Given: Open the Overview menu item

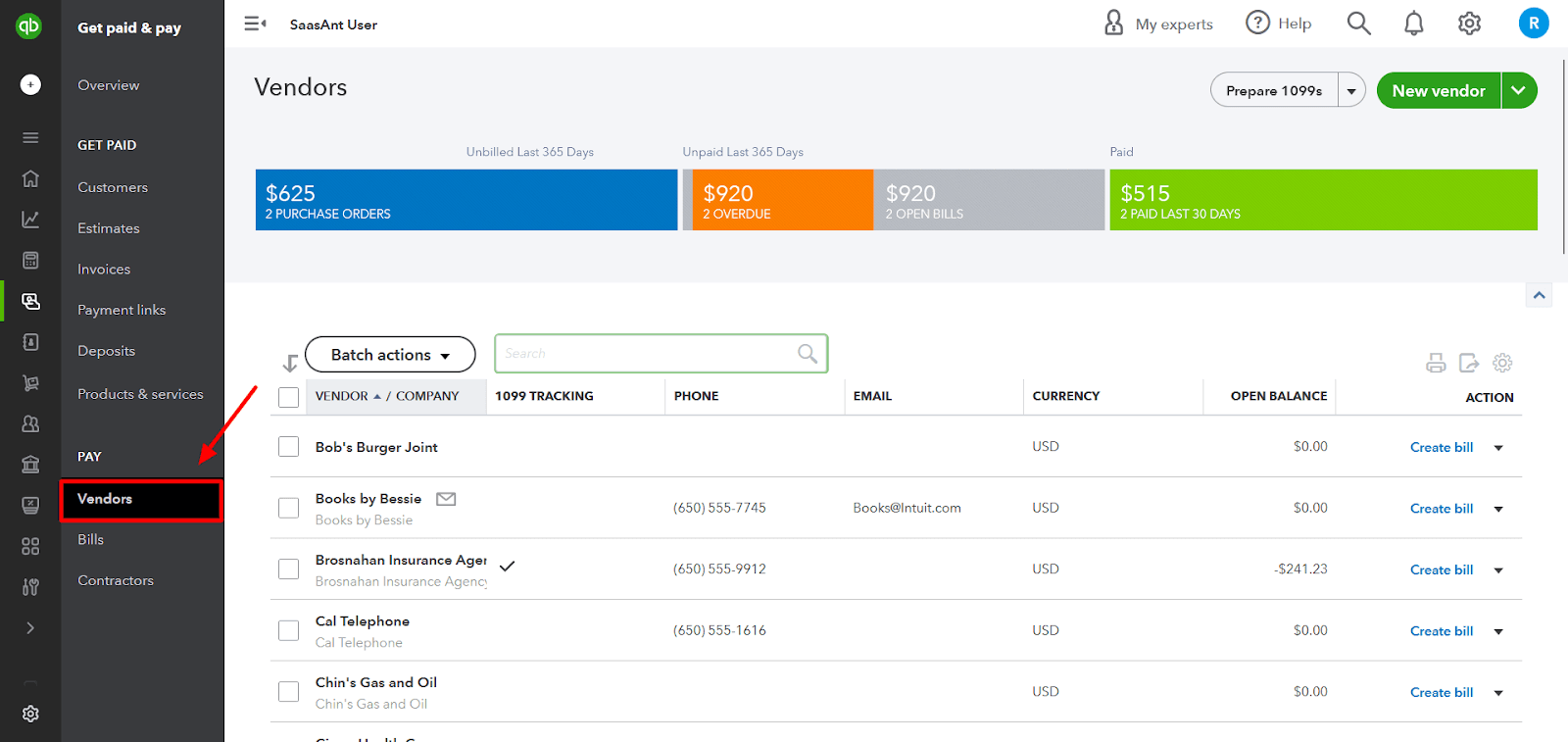Looking at the screenshot, I should pos(109,85).
